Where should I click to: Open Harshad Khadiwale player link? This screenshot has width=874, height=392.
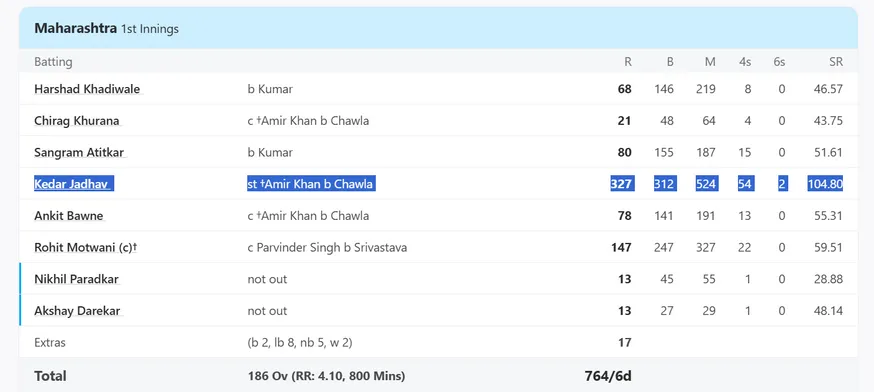87,89
